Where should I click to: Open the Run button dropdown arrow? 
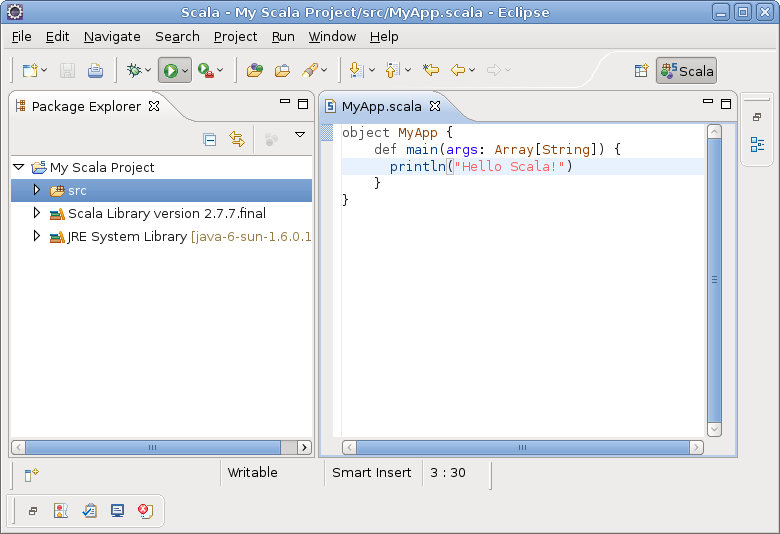tap(185, 70)
